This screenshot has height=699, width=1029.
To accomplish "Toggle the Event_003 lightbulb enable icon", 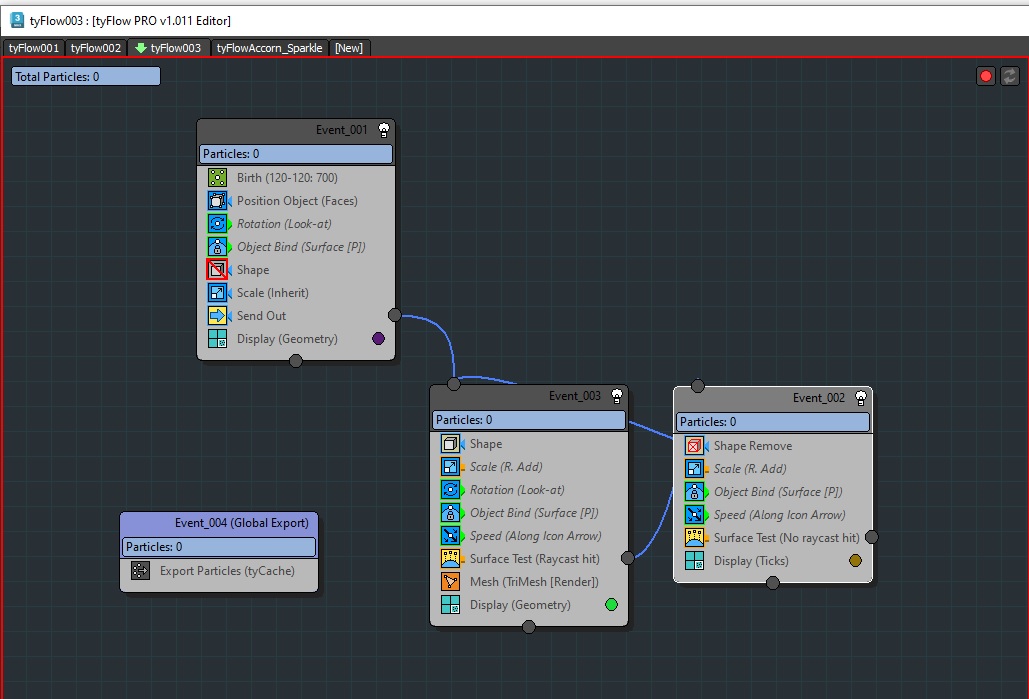I will [x=617, y=396].
